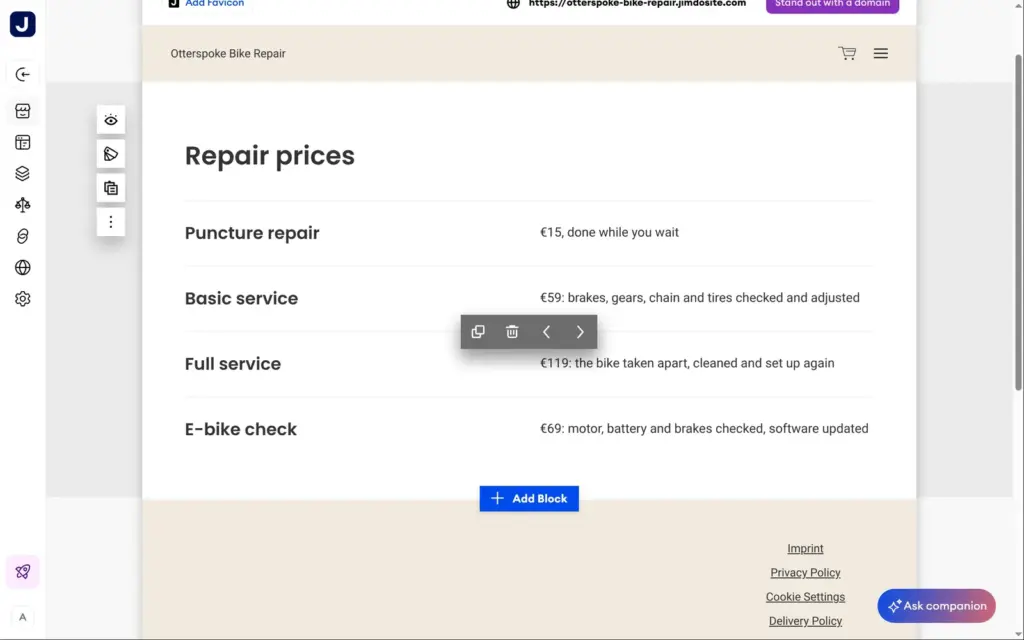Click the €119 bike taken apart text
The image size is (1024, 640).
click(x=687, y=363)
